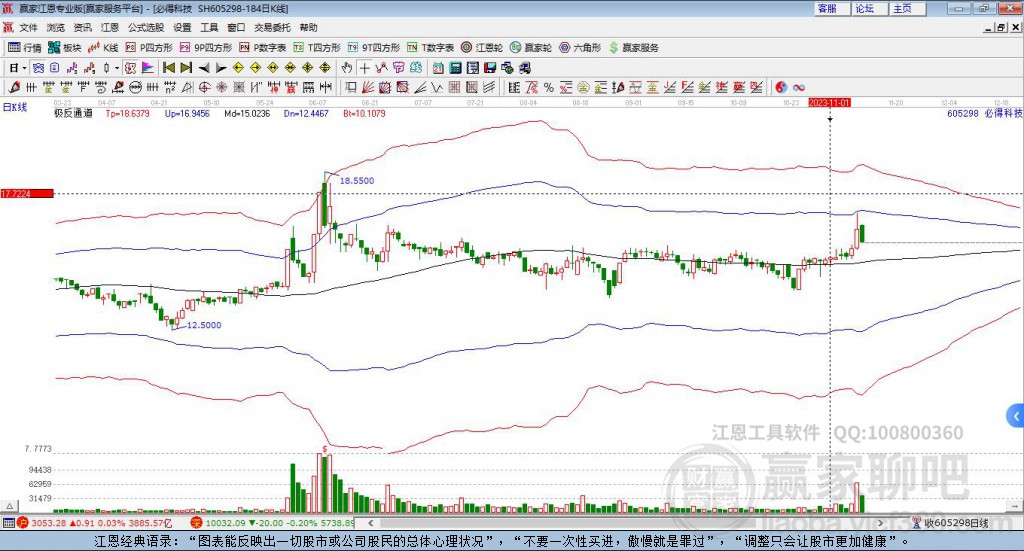Open the T数字表 tool
Screen dimensions: 1024x551
tap(430, 48)
